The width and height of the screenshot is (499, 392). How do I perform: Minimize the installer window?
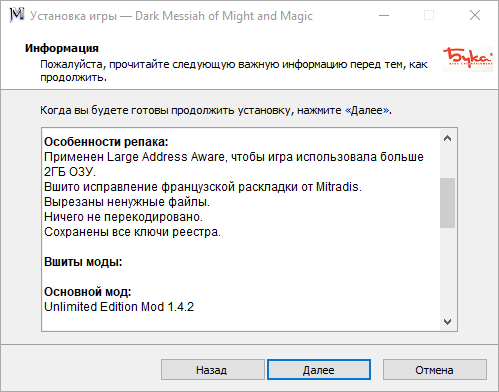pos(384,15)
